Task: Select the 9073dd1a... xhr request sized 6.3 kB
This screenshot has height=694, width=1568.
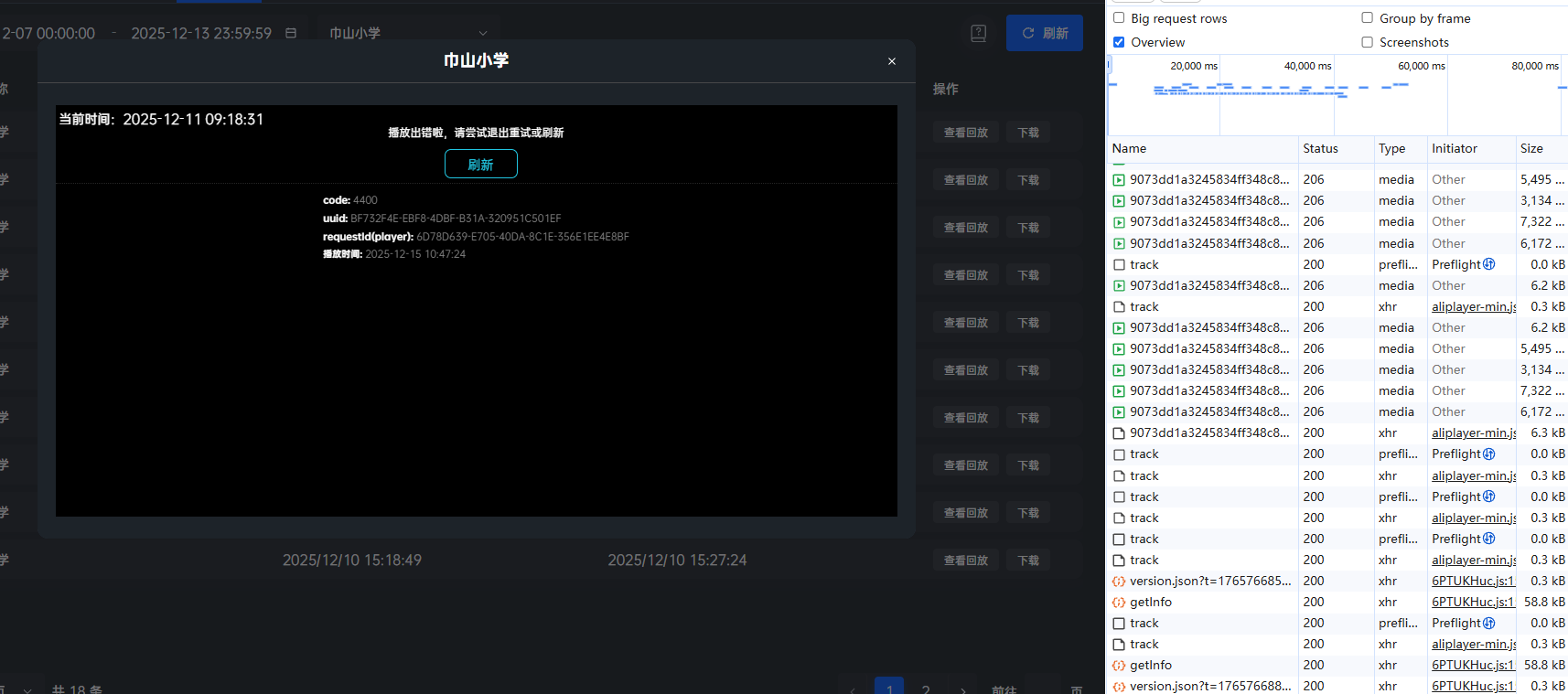Action: 1209,432
